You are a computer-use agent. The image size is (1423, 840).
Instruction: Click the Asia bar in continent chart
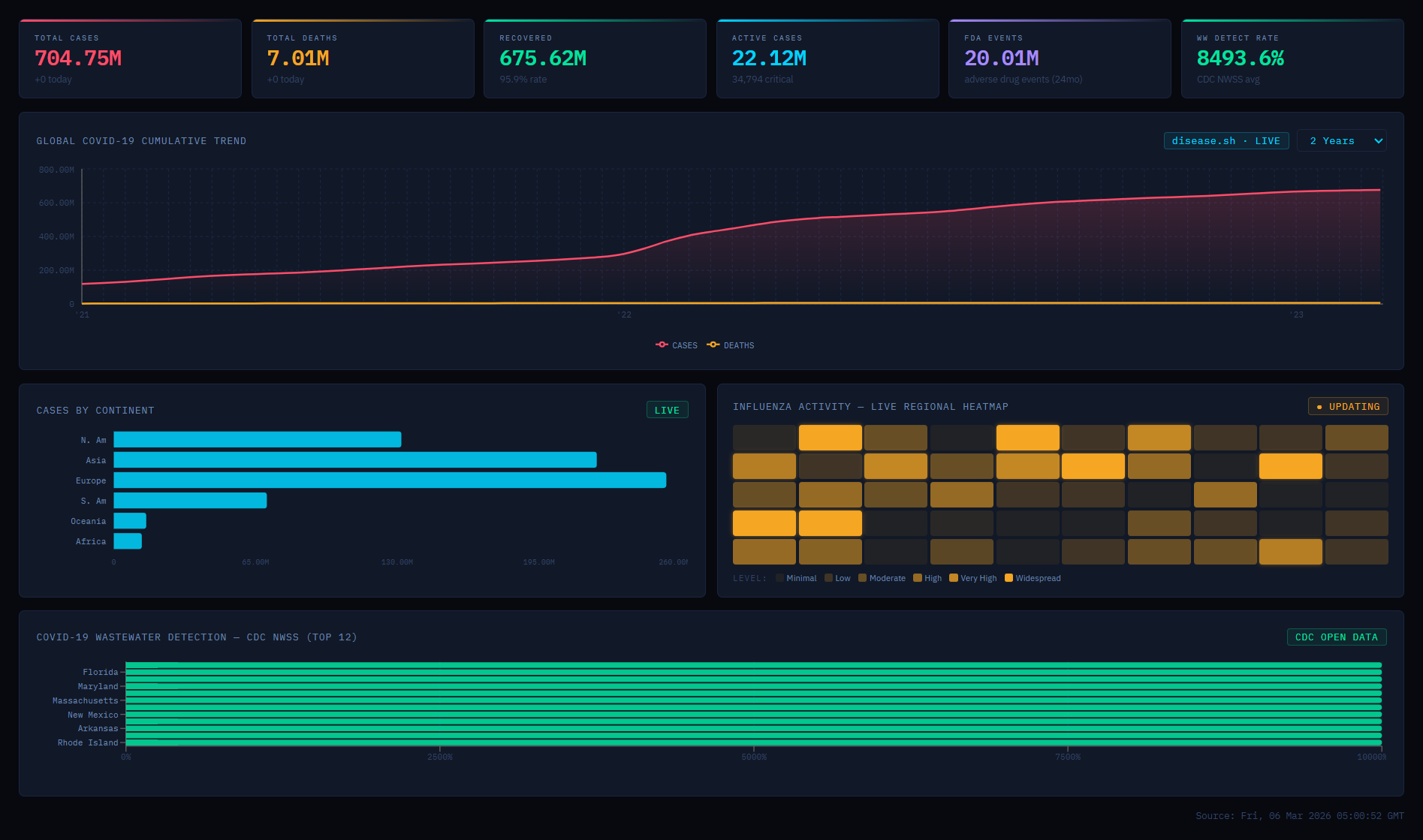click(x=354, y=460)
